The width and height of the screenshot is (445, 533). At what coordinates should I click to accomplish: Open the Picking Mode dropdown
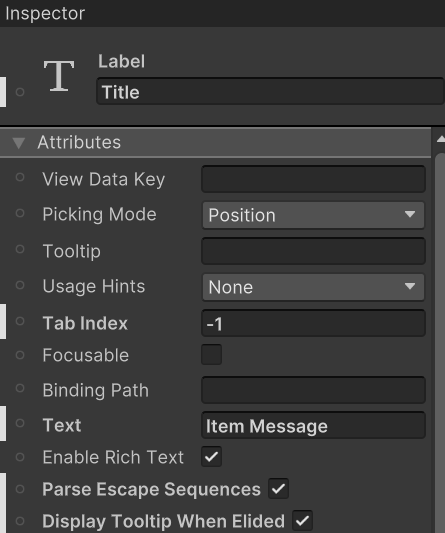313,215
